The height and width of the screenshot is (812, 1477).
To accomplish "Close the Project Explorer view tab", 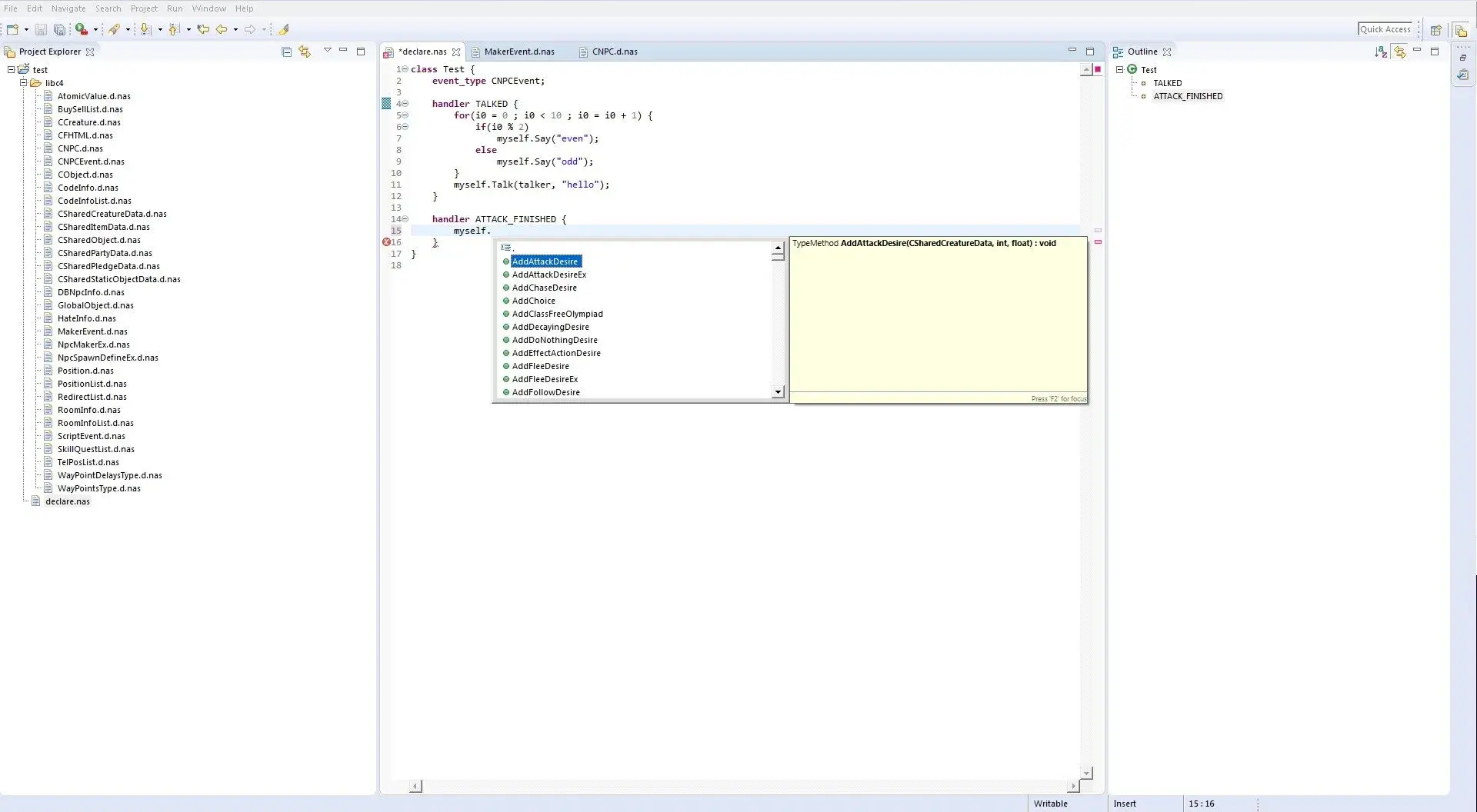I will [x=90, y=52].
